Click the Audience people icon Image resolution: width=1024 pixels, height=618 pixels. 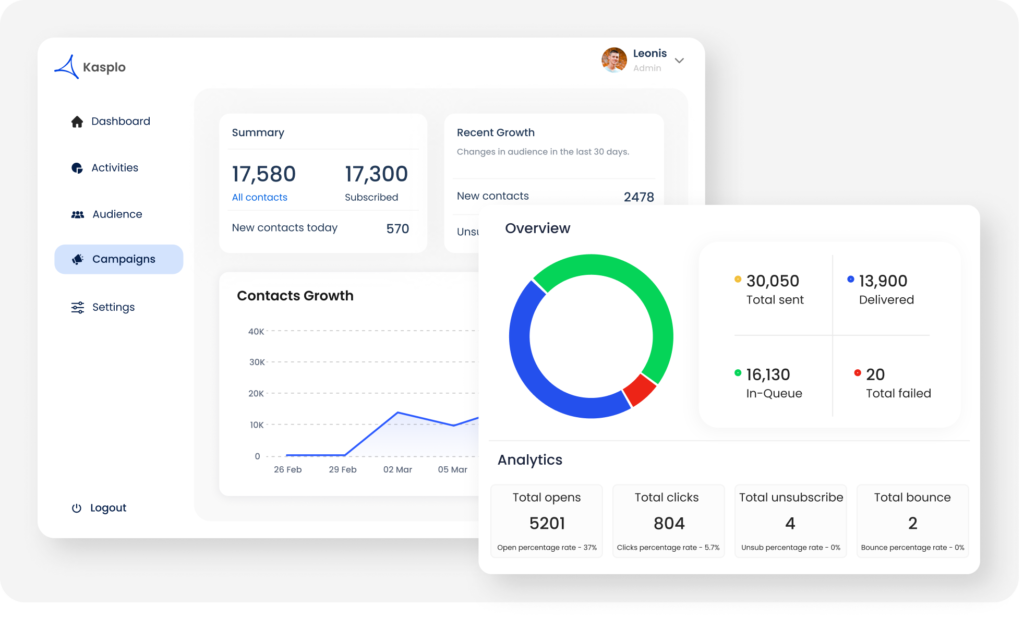(x=77, y=215)
